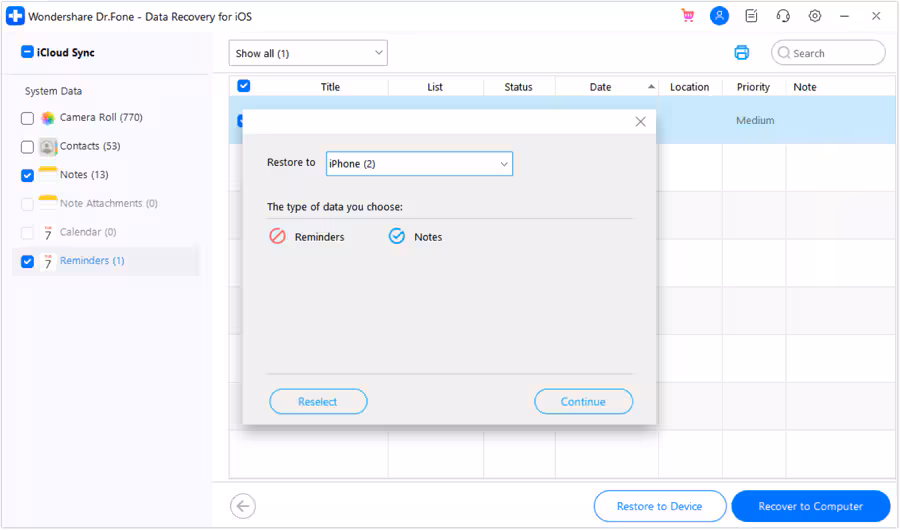Click the Reselect button
The height and width of the screenshot is (530, 900).
[318, 401]
